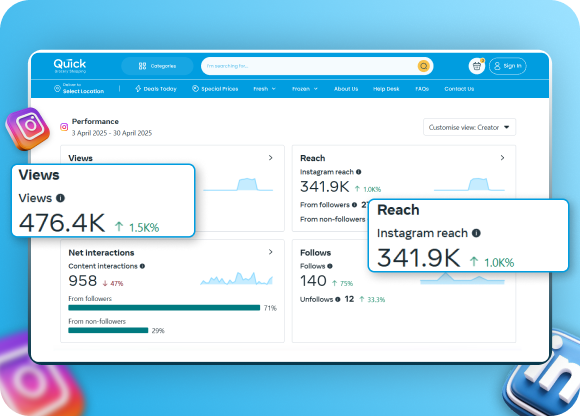Click the Quick logo in the header
Screen dimensions: 580x416
(x=70, y=65)
